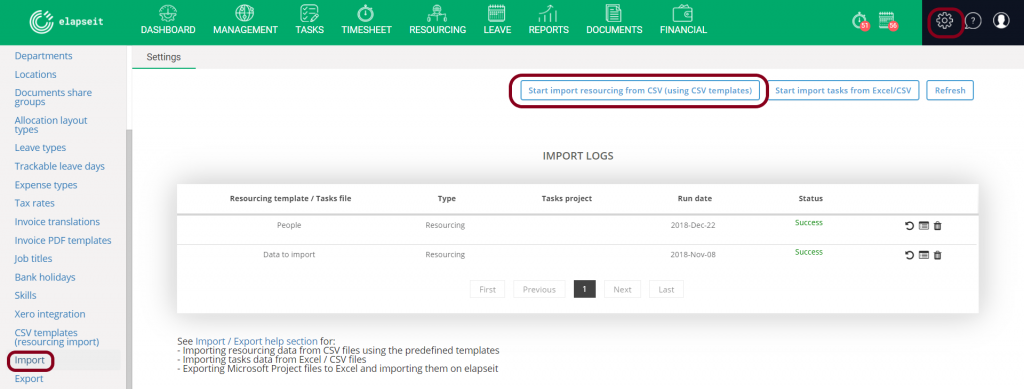Open the Import / Export help section link
This screenshot has height=389, width=1024.
pyautogui.click(x=256, y=341)
